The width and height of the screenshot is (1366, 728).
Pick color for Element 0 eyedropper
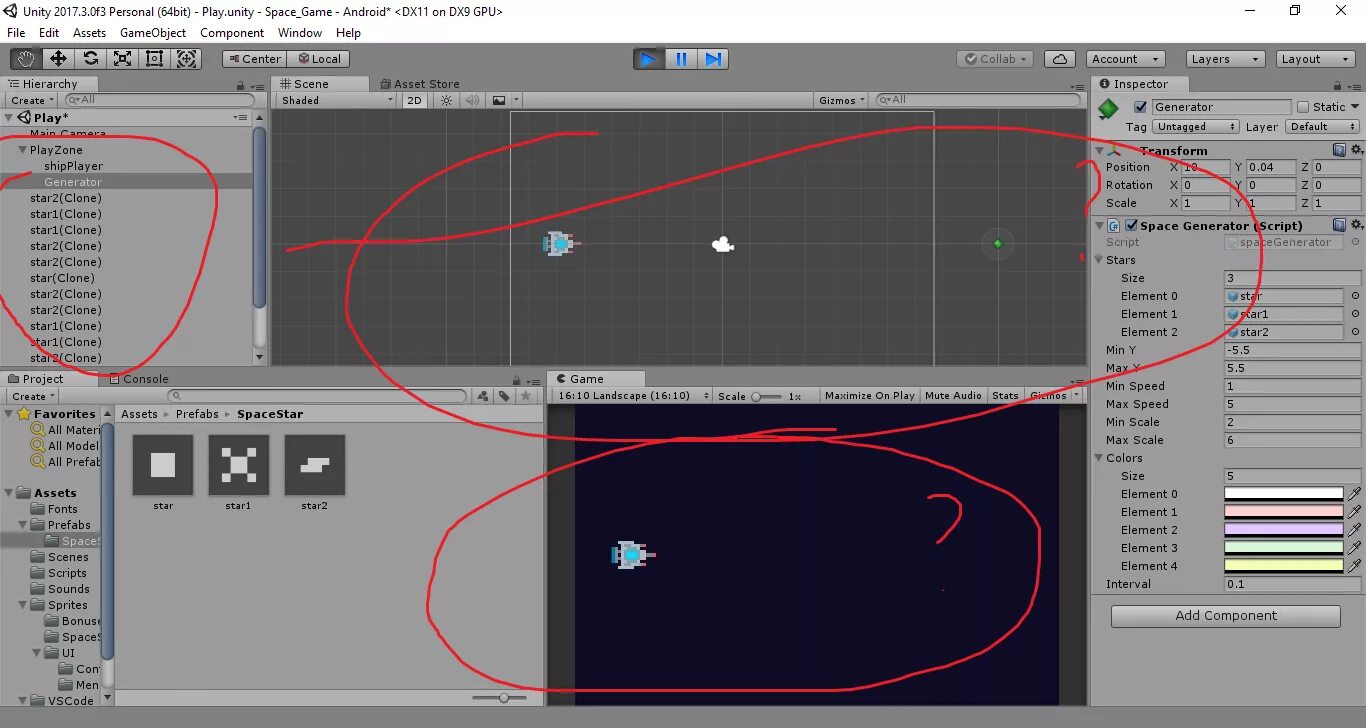1354,494
